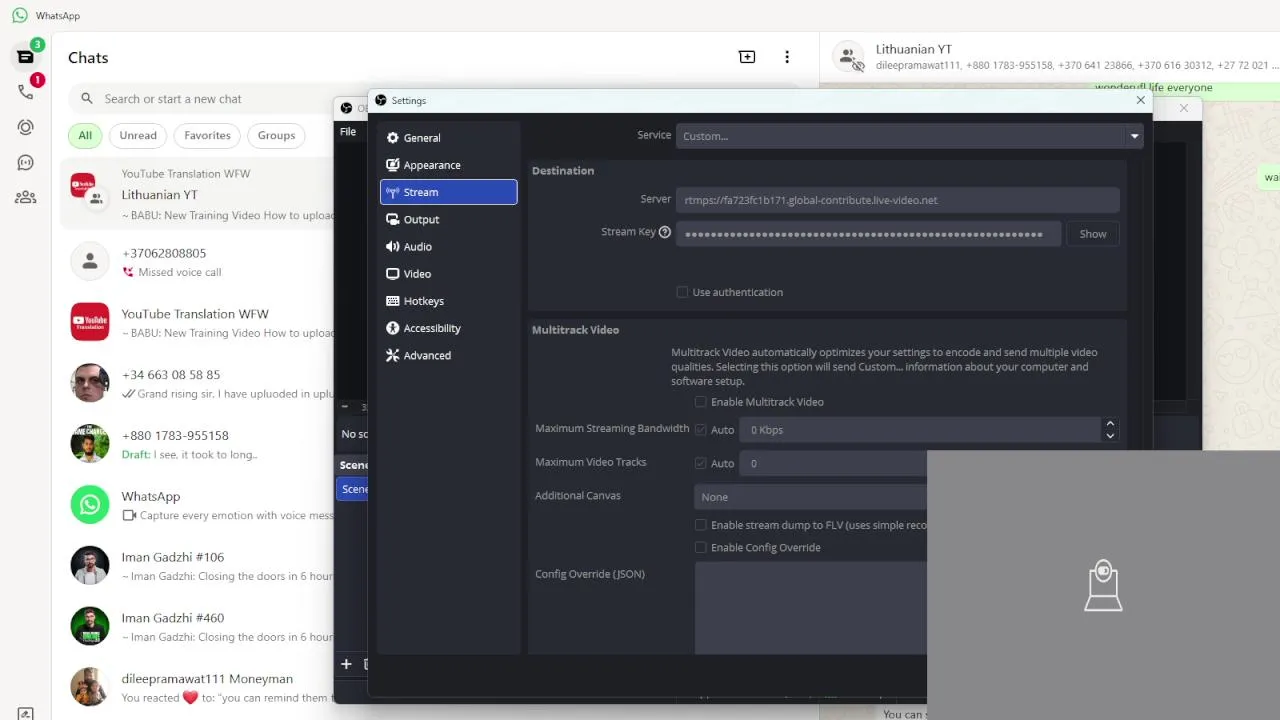Enable Config Override checkbox
Image resolution: width=1280 pixels, height=720 pixels.
(701, 547)
